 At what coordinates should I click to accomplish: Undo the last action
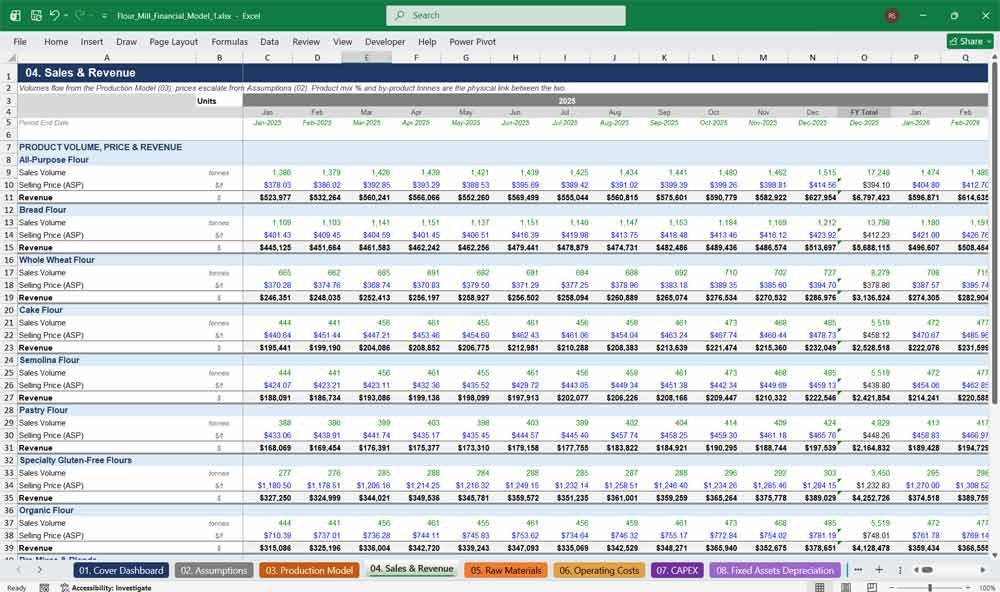click(x=54, y=15)
